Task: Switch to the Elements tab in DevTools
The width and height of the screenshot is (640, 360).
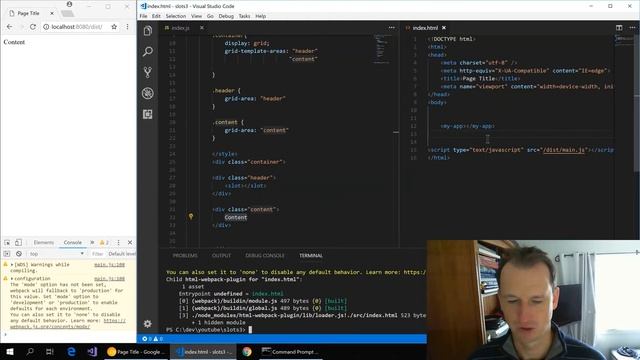Action: (44, 242)
